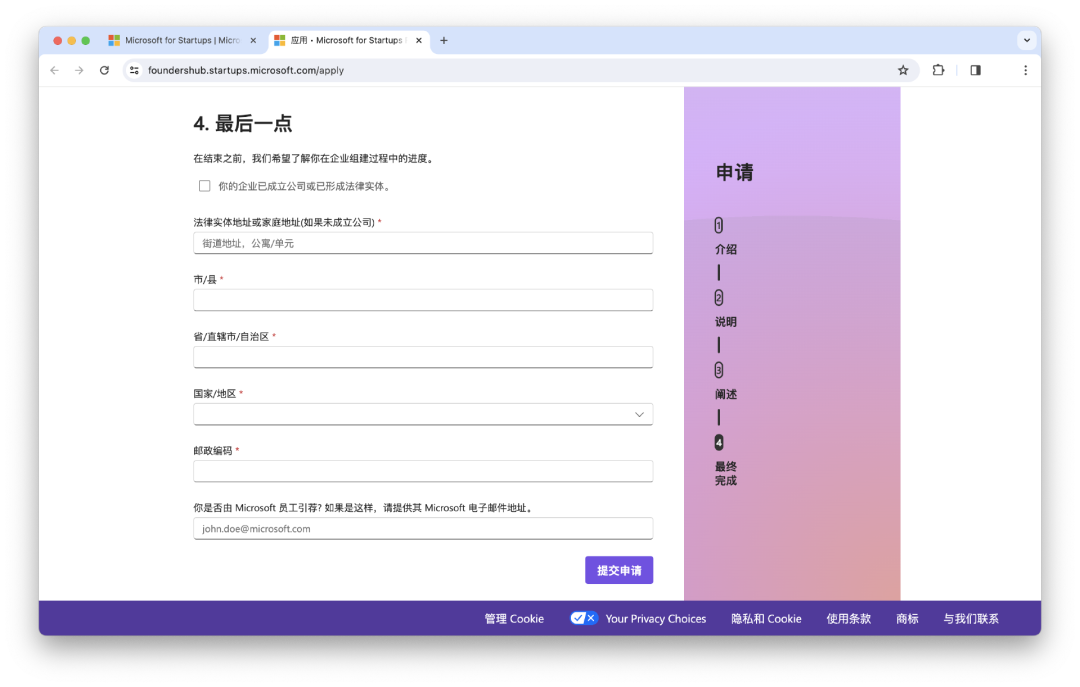The width and height of the screenshot is (1080, 687).
Task: Switch to the first Microsoft for Startups tab
Action: coord(183,41)
